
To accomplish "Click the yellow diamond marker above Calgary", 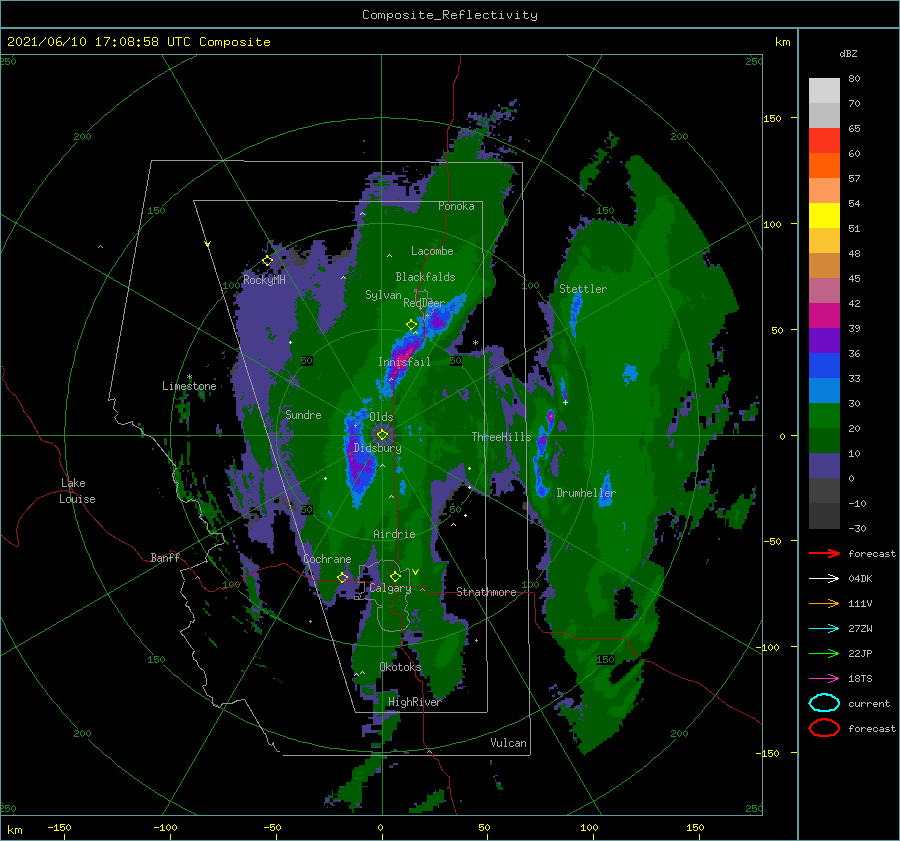I will click(x=395, y=576).
